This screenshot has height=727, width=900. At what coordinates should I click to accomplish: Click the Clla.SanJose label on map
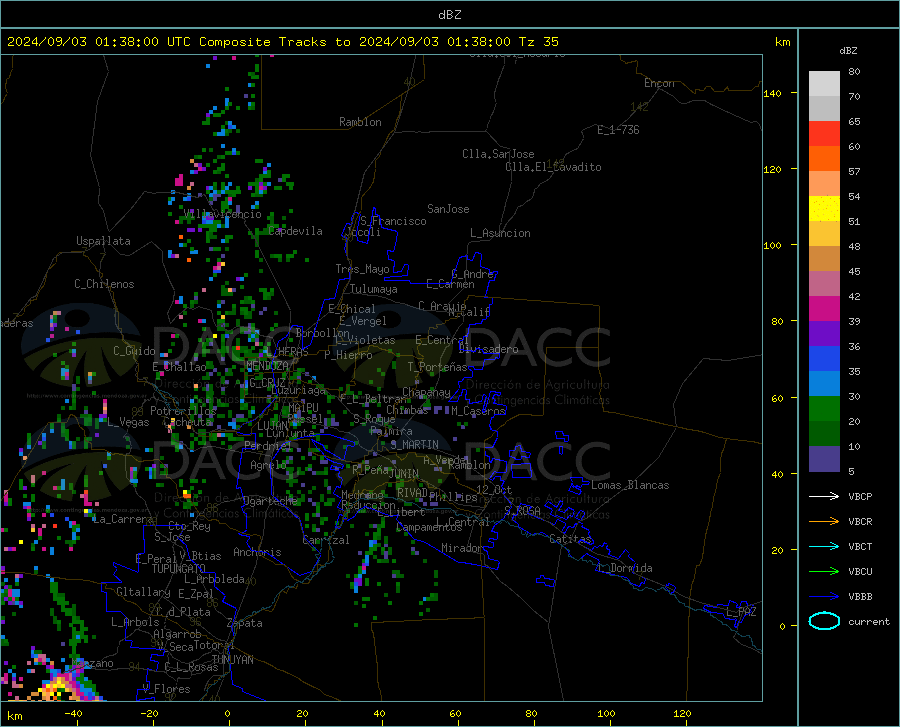click(x=498, y=154)
